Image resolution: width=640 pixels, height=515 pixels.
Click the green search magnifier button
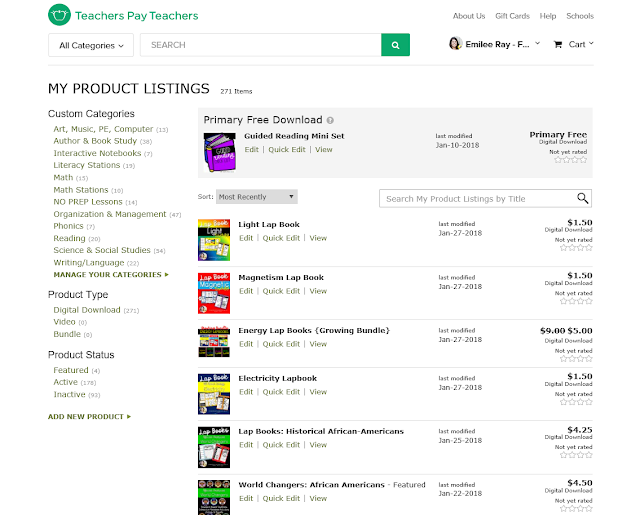click(395, 45)
